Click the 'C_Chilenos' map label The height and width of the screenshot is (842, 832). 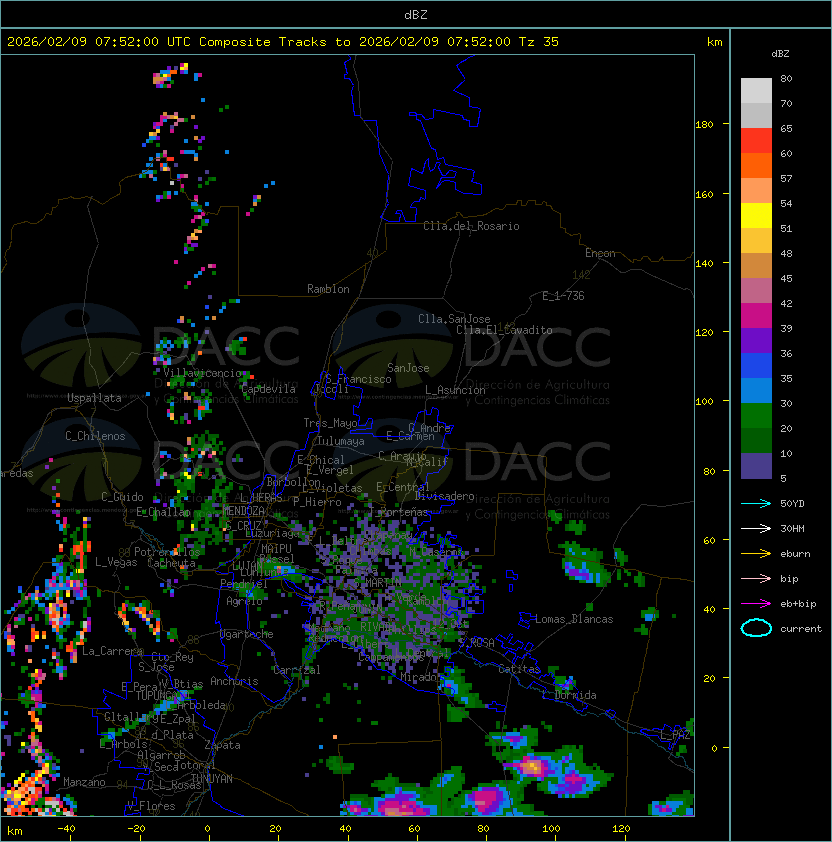click(x=95, y=436)
